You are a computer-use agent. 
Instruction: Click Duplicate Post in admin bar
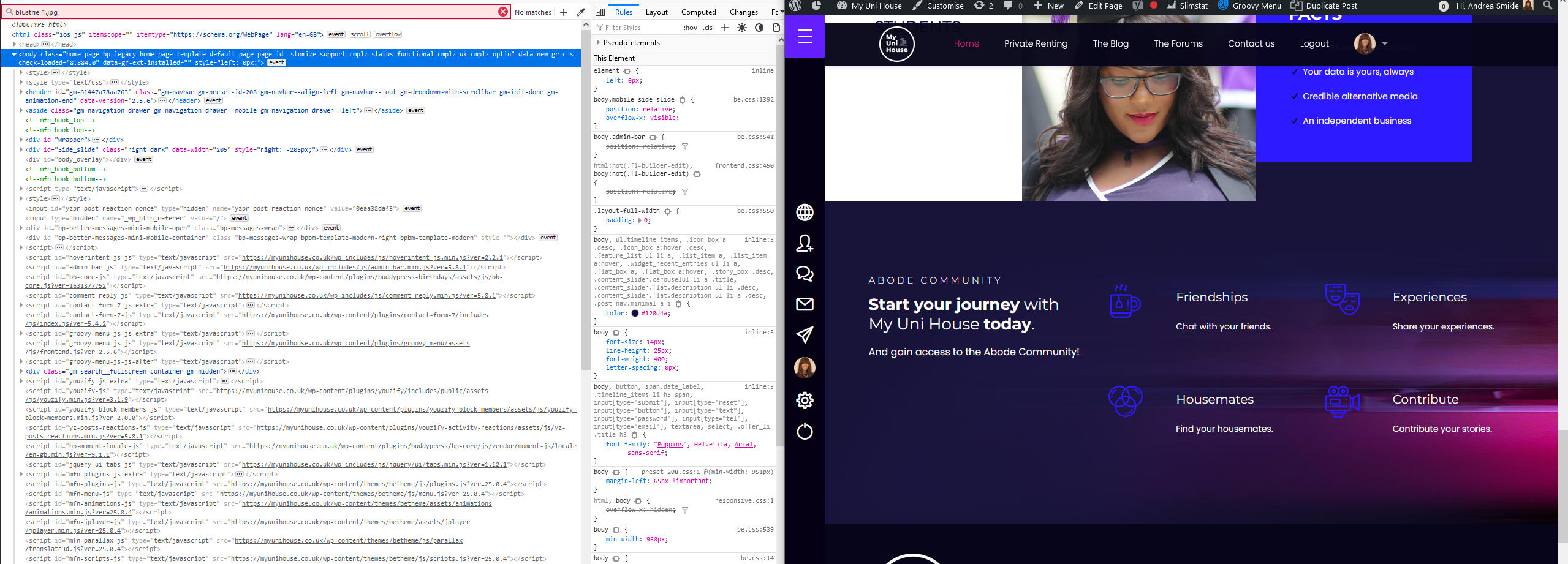click(x=1324, y=6)
